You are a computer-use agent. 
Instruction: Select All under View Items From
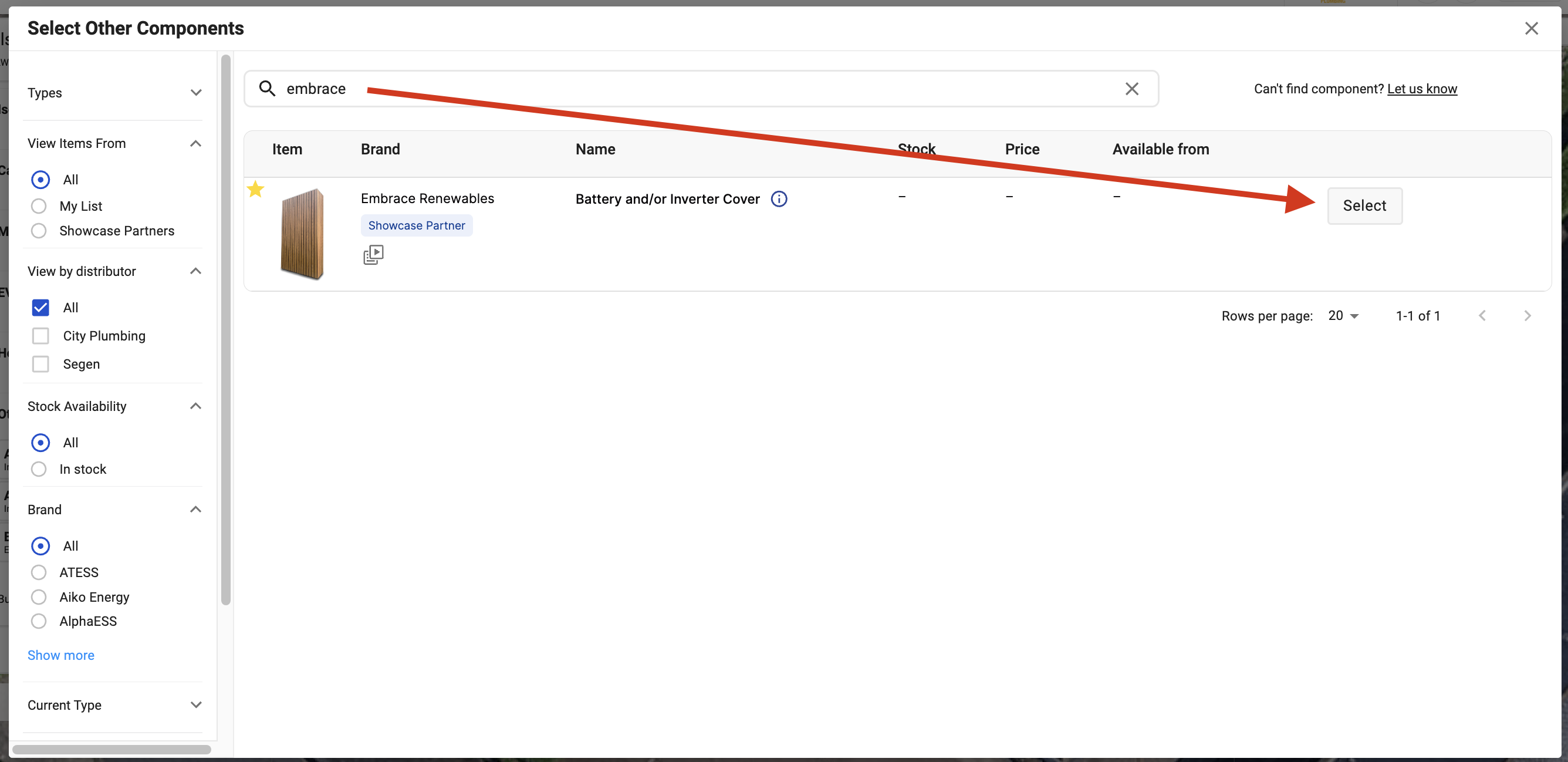point(40,180)
